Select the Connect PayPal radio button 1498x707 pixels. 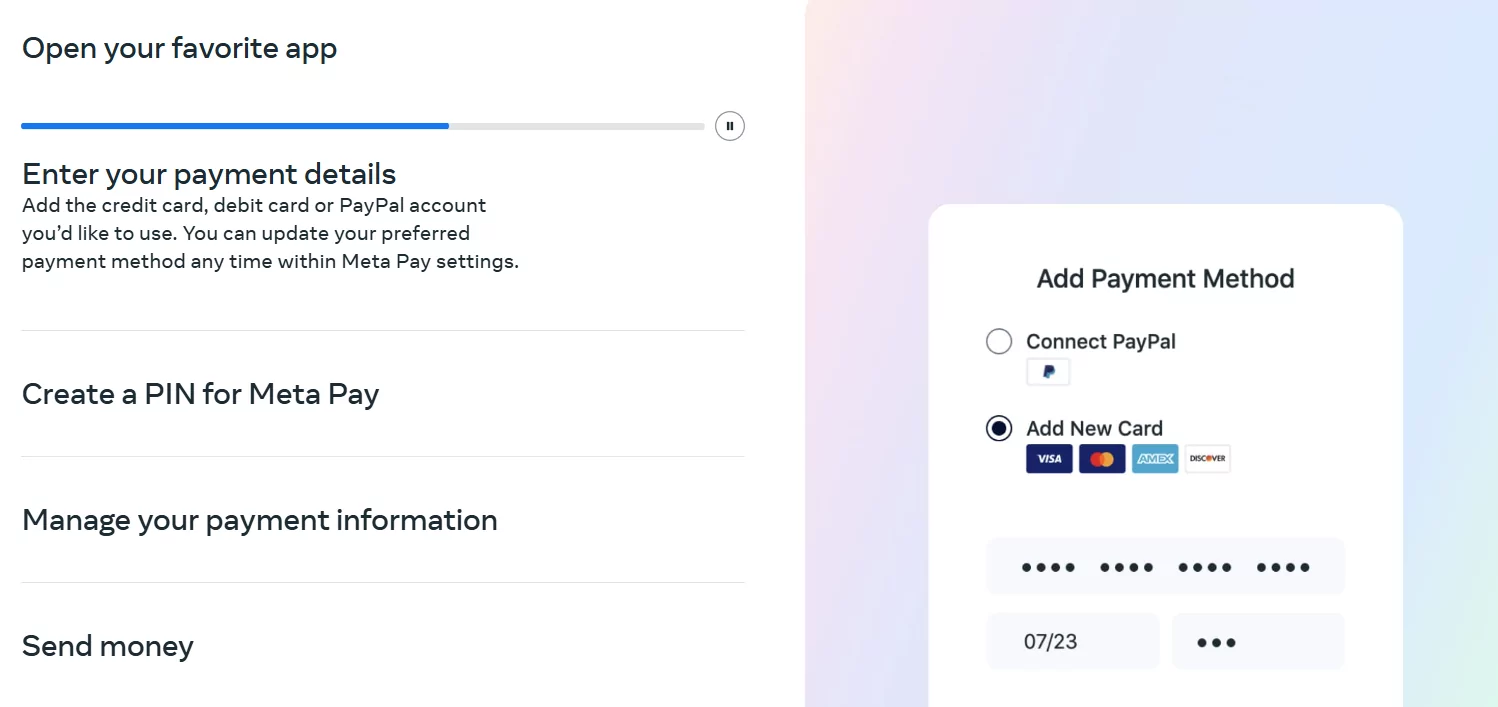pyautogui.click(x=998, y=341)
